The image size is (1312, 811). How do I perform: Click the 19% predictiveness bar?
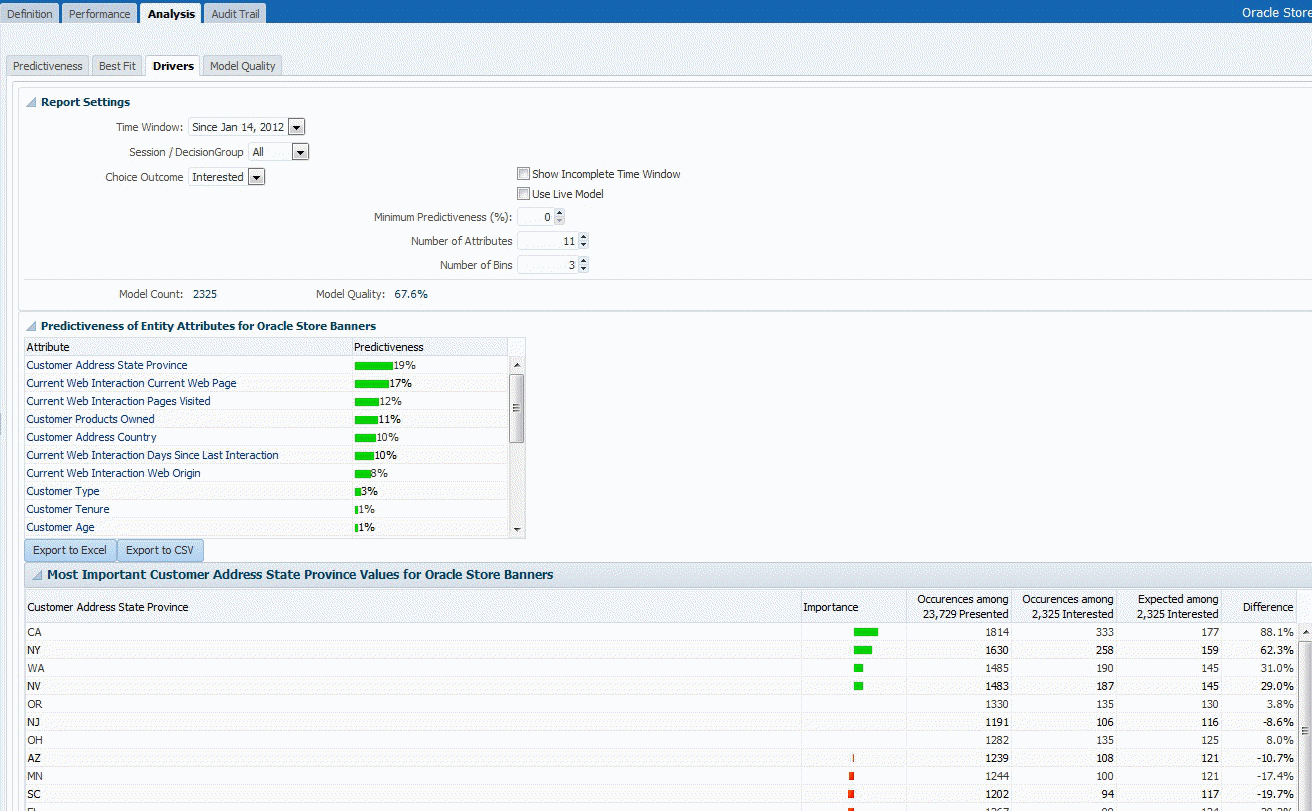click(x=374, y=365)
